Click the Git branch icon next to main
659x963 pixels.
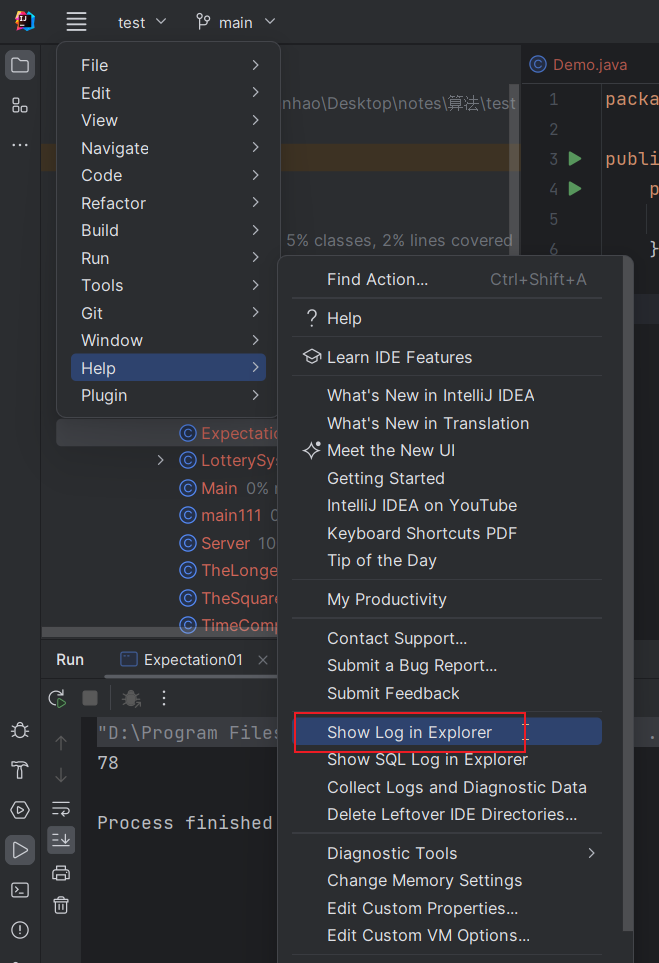(x=203, y=22)
